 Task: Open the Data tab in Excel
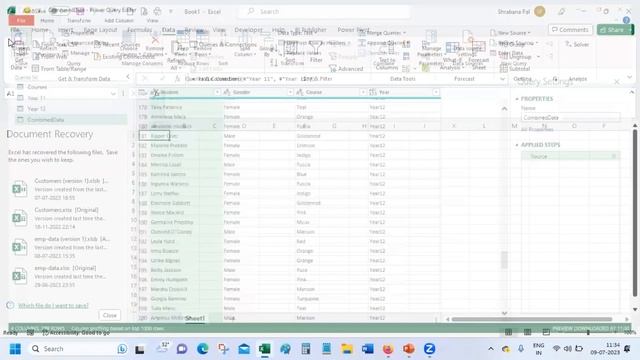[168, 30]
